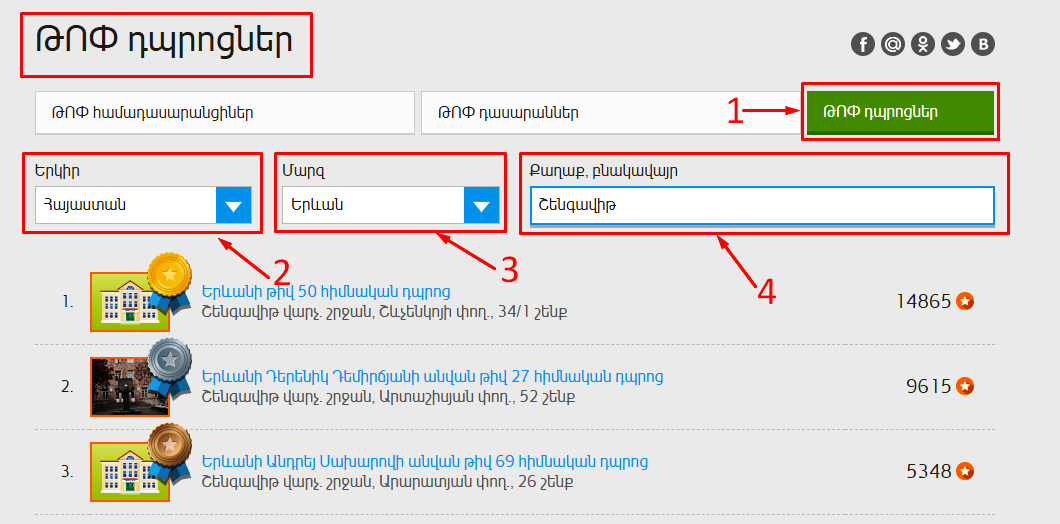This screenshot has width=1060, height=524.
Task: Open the Մարզ dropdown arrow
Action: coord(481,205)
